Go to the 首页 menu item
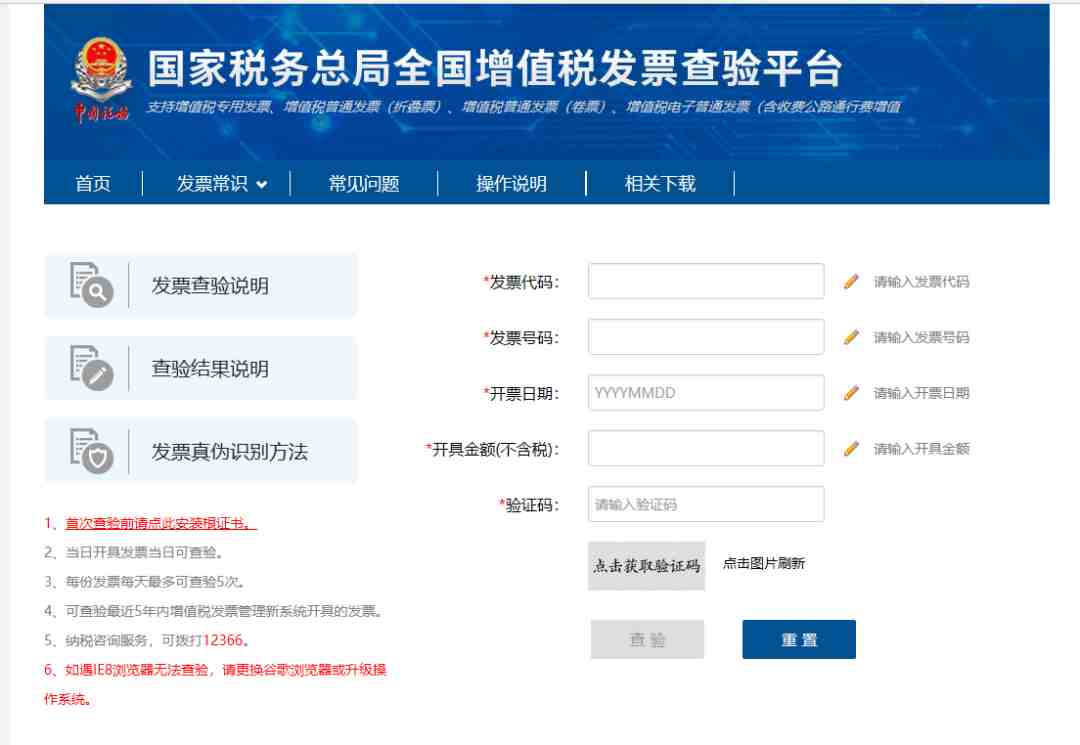This screenshot has width=1080, height=745. click(93, 184)
